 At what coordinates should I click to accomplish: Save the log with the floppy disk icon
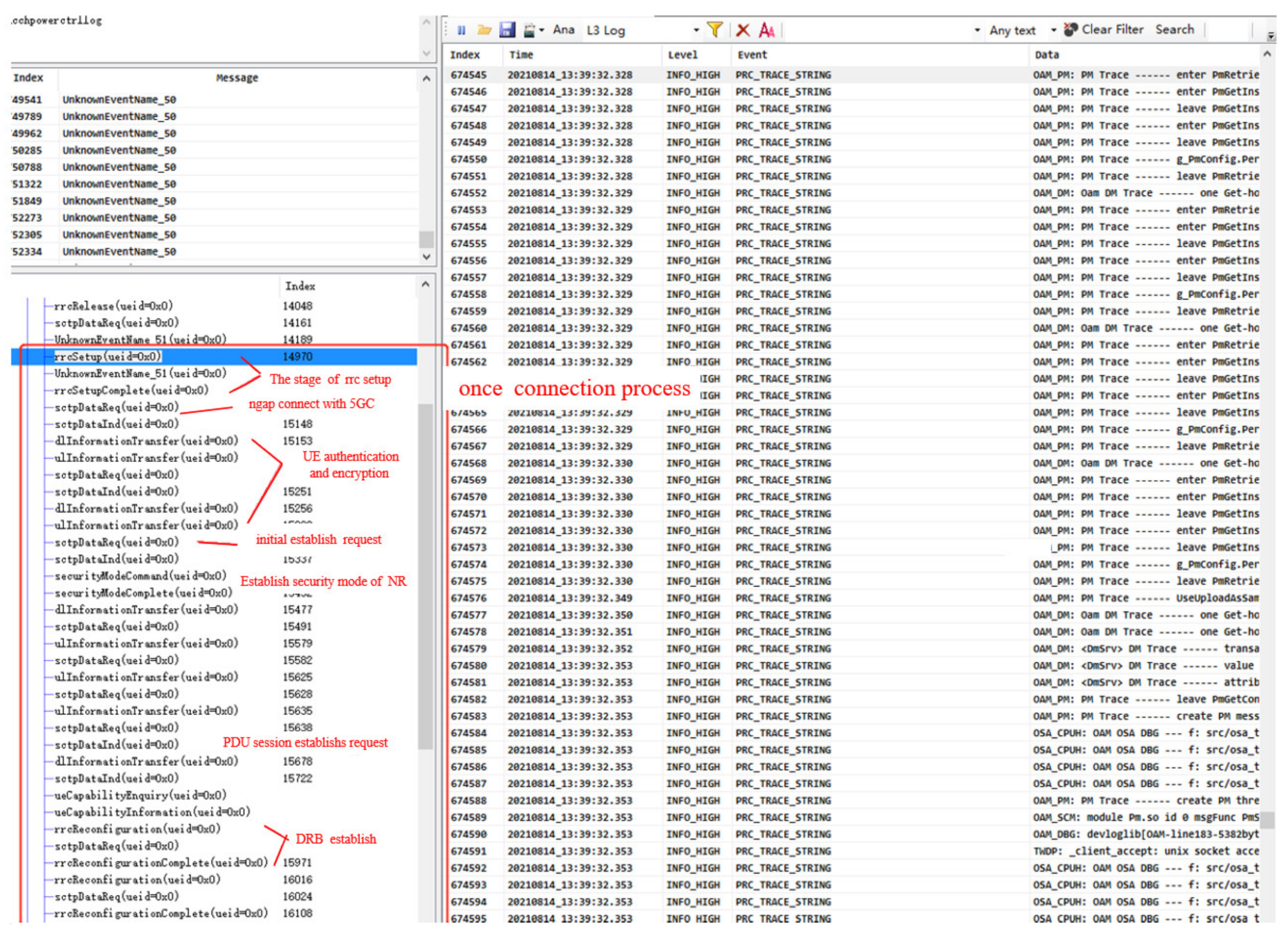(507, 30)
